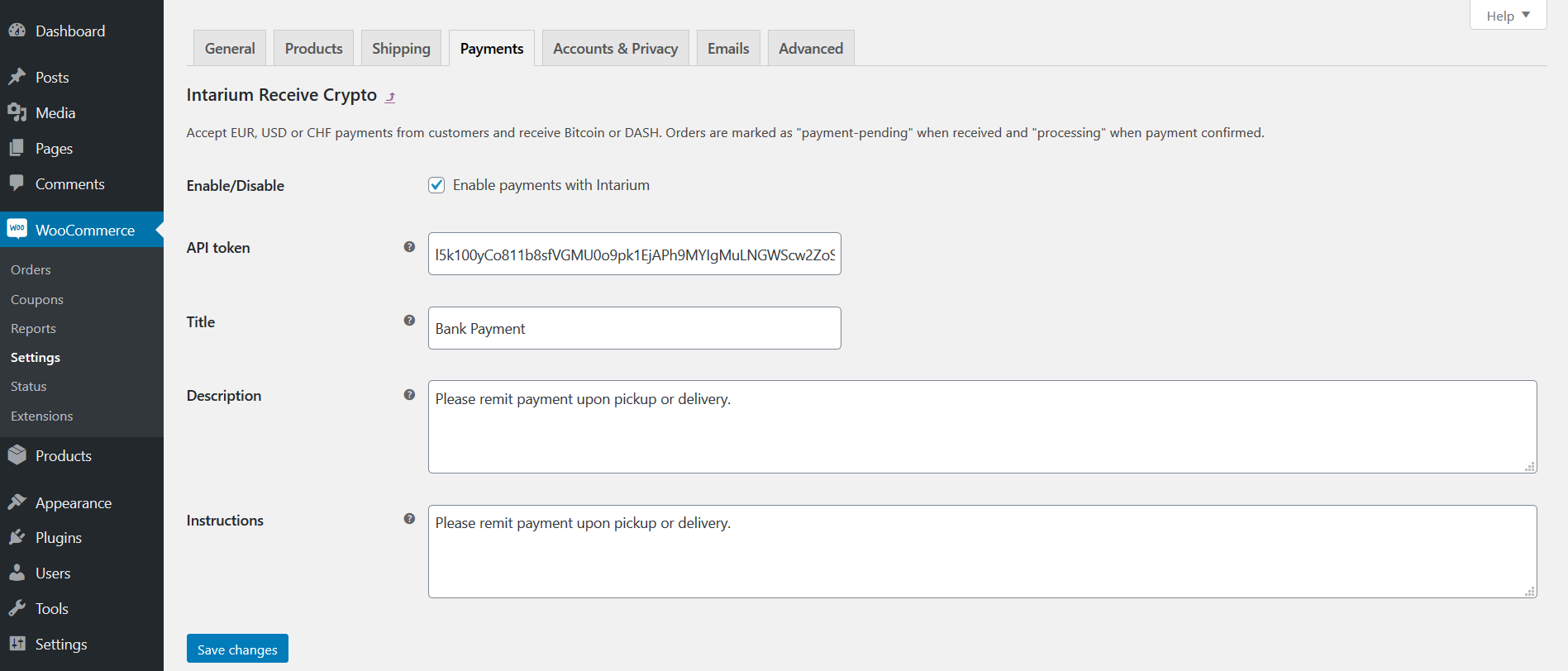Image resolution: width=1568 pixels, height=671 pixels.
Task: Click the Tools wrench icon
Action: coord(17,608)
